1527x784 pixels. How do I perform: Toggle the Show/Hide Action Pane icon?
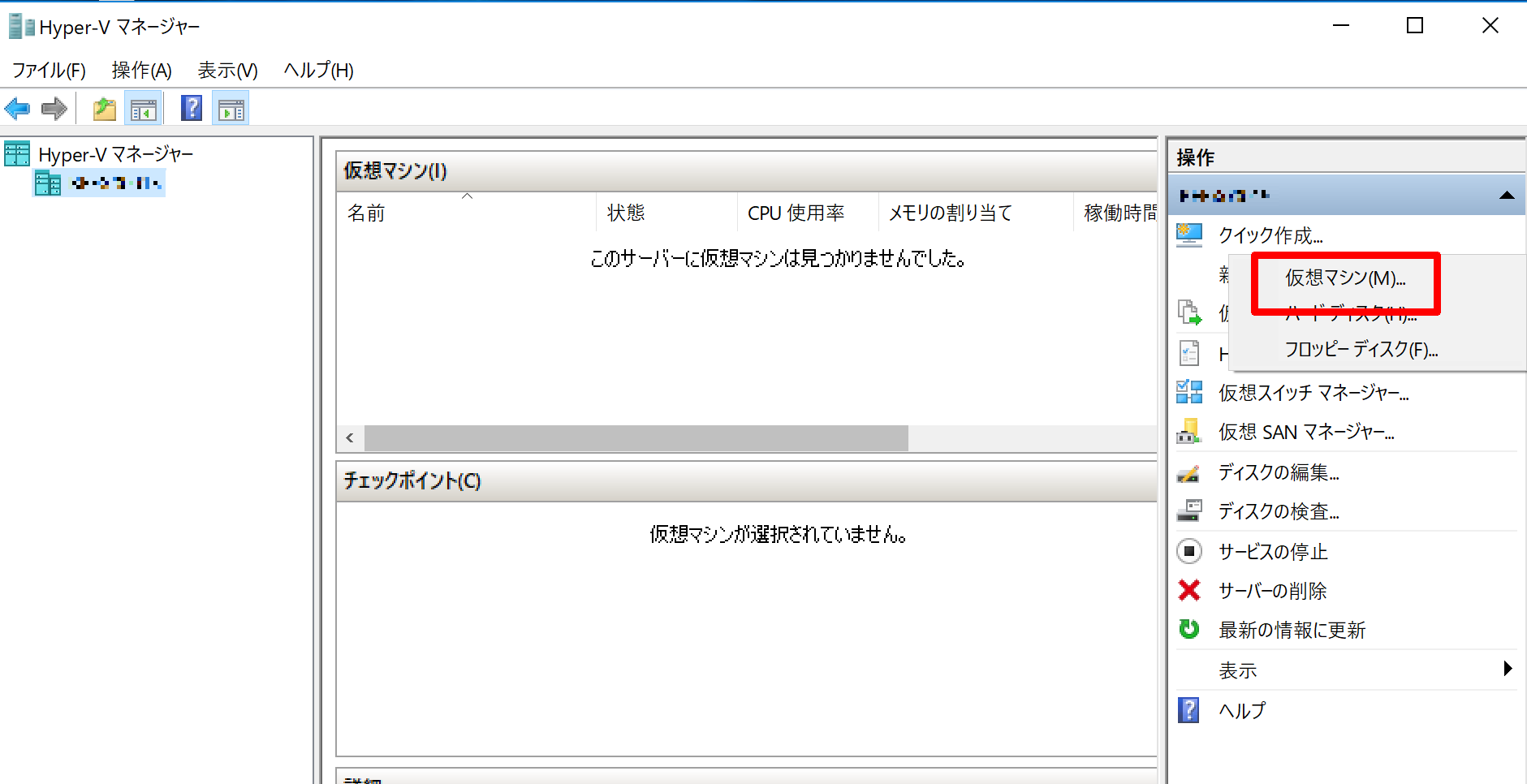click(231, 109)
